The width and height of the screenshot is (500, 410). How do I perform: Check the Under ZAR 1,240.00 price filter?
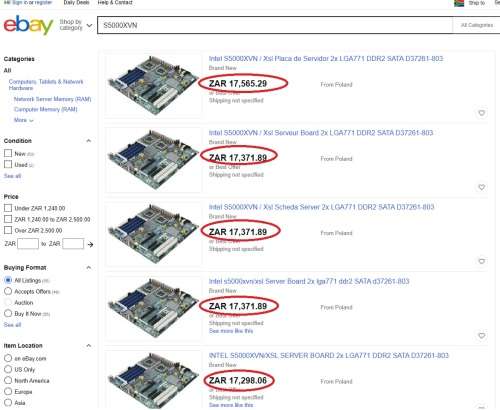8,208
